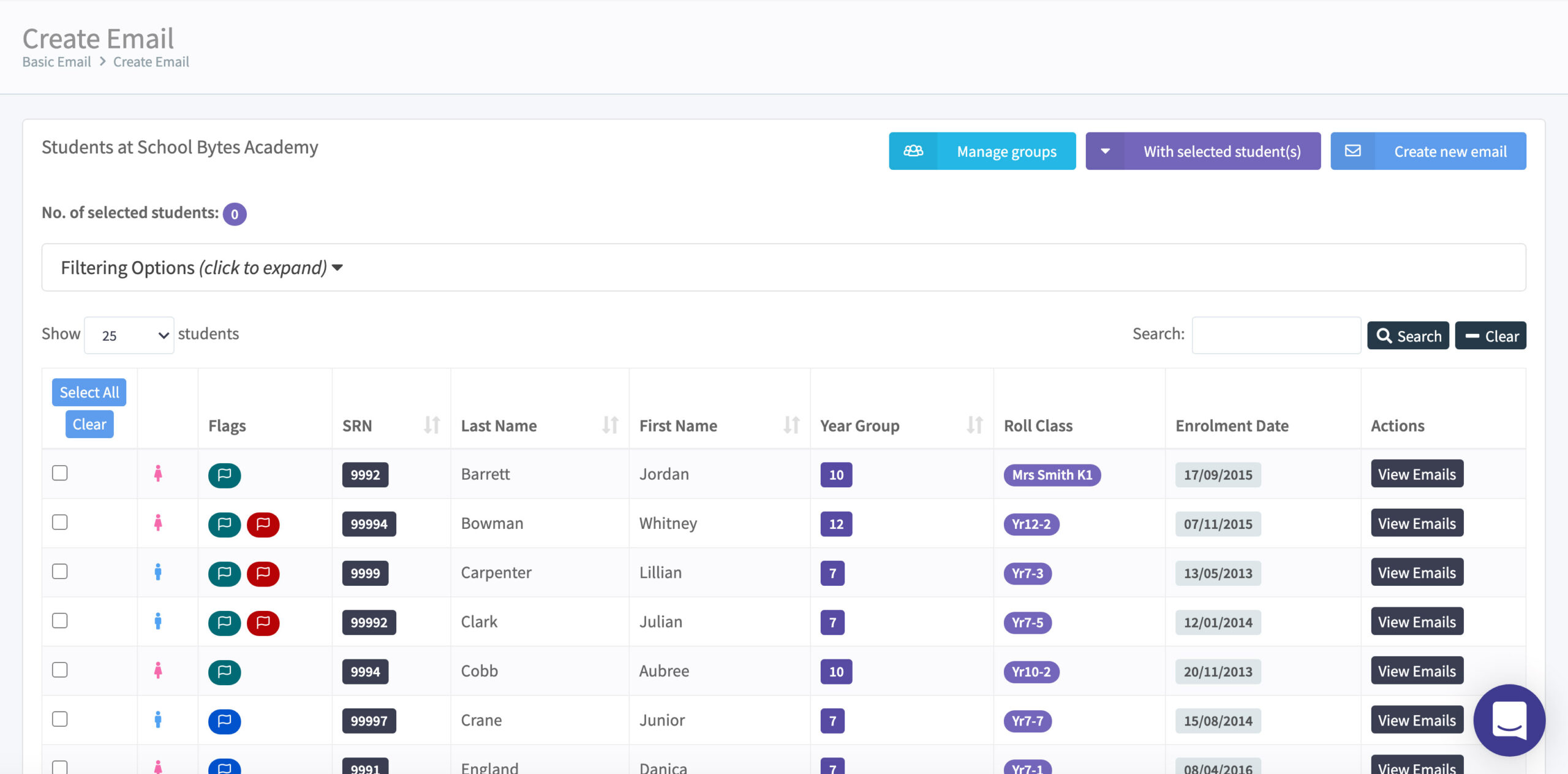The width and height of the screenshot is (1568, 774).
Task: Tick the checkbox for Bowman Whitney
Action: point(59,522)
